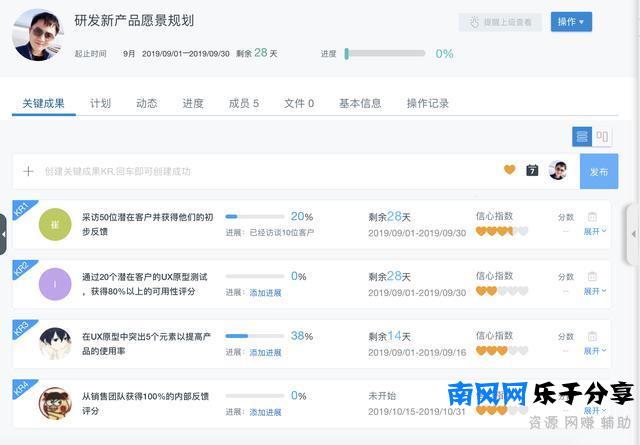Click KR3 date range 2019/09/01-2019/09/16
Image resolution: width=640 pixels, height=445 pixels.
(417, 353)
